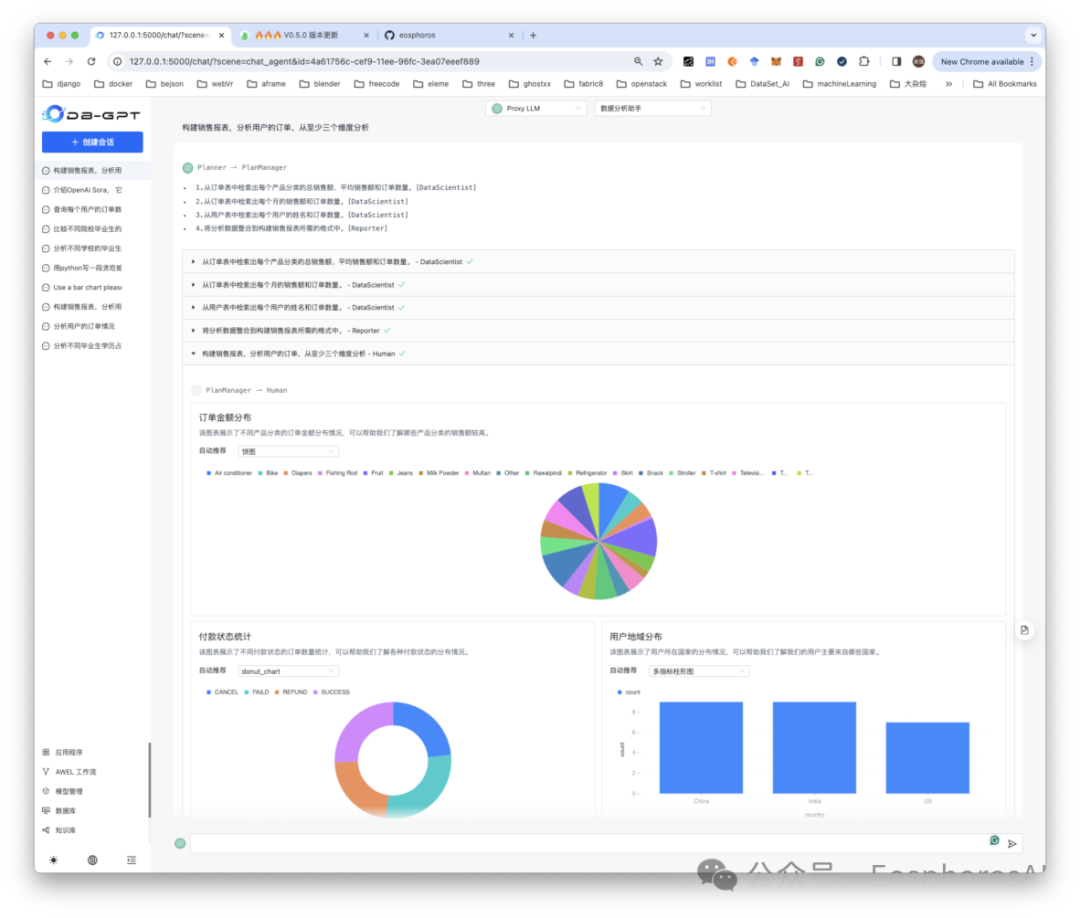Click the green refresh icon in the input box
The height and width of the screenshot is (918, 1080).
[x=994, y=840]
